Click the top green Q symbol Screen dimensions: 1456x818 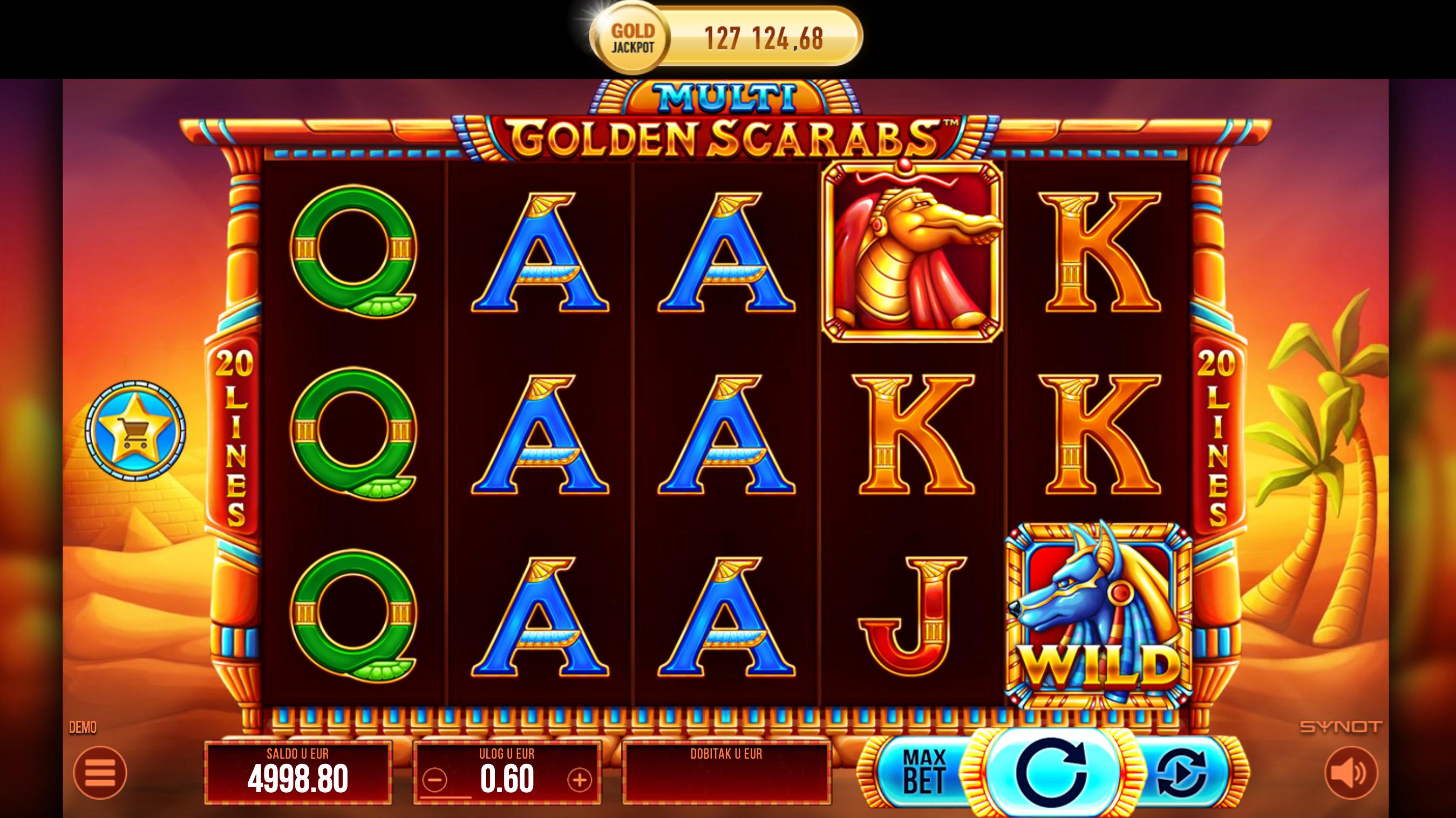tap(354, 251)
